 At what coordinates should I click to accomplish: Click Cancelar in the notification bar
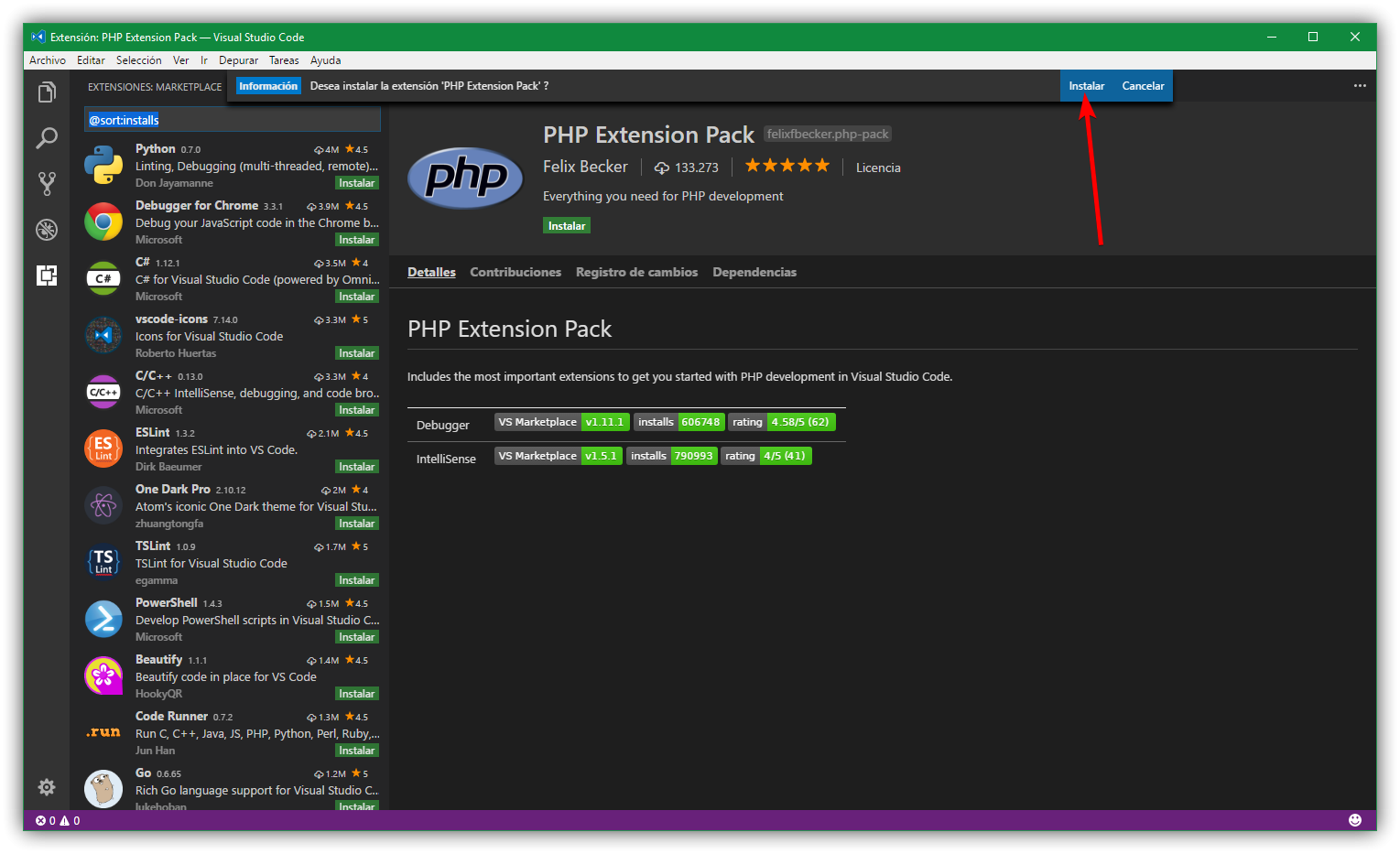pyautogui.click(x=1144, y=86)
